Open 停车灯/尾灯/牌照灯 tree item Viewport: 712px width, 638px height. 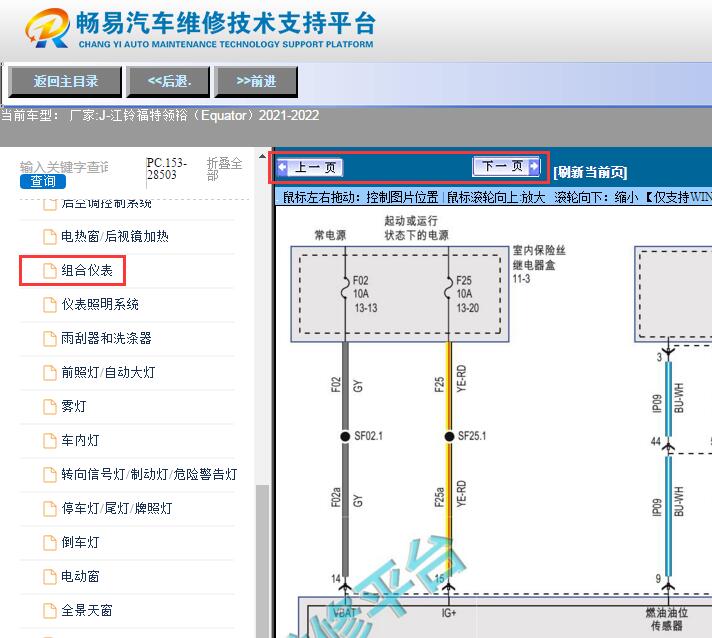[x=117, y=508]
